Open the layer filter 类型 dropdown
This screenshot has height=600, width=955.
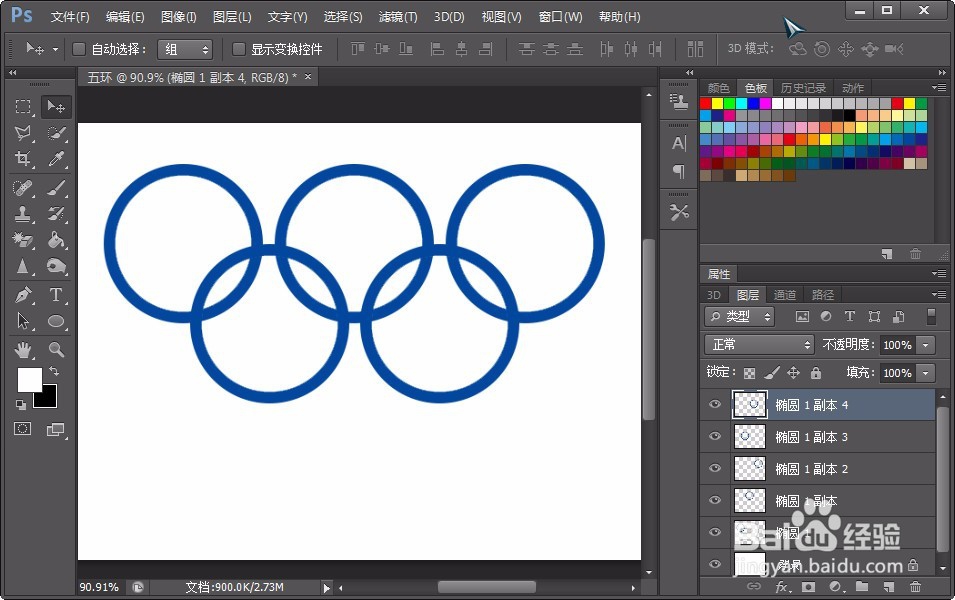[x=739, y=316]
